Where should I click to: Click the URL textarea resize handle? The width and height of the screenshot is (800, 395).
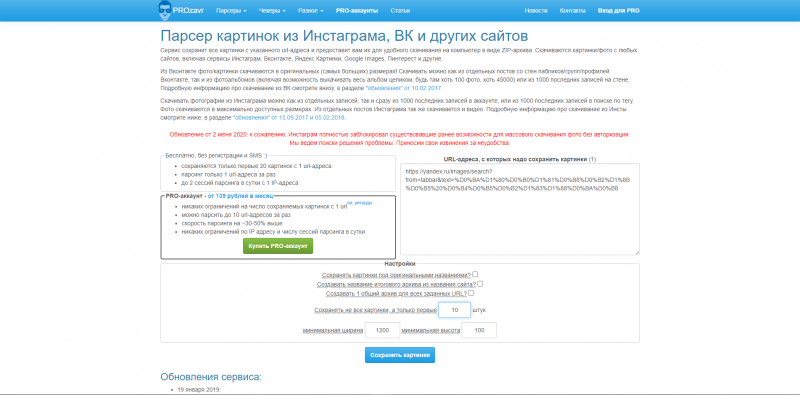(x=636, y=252)
